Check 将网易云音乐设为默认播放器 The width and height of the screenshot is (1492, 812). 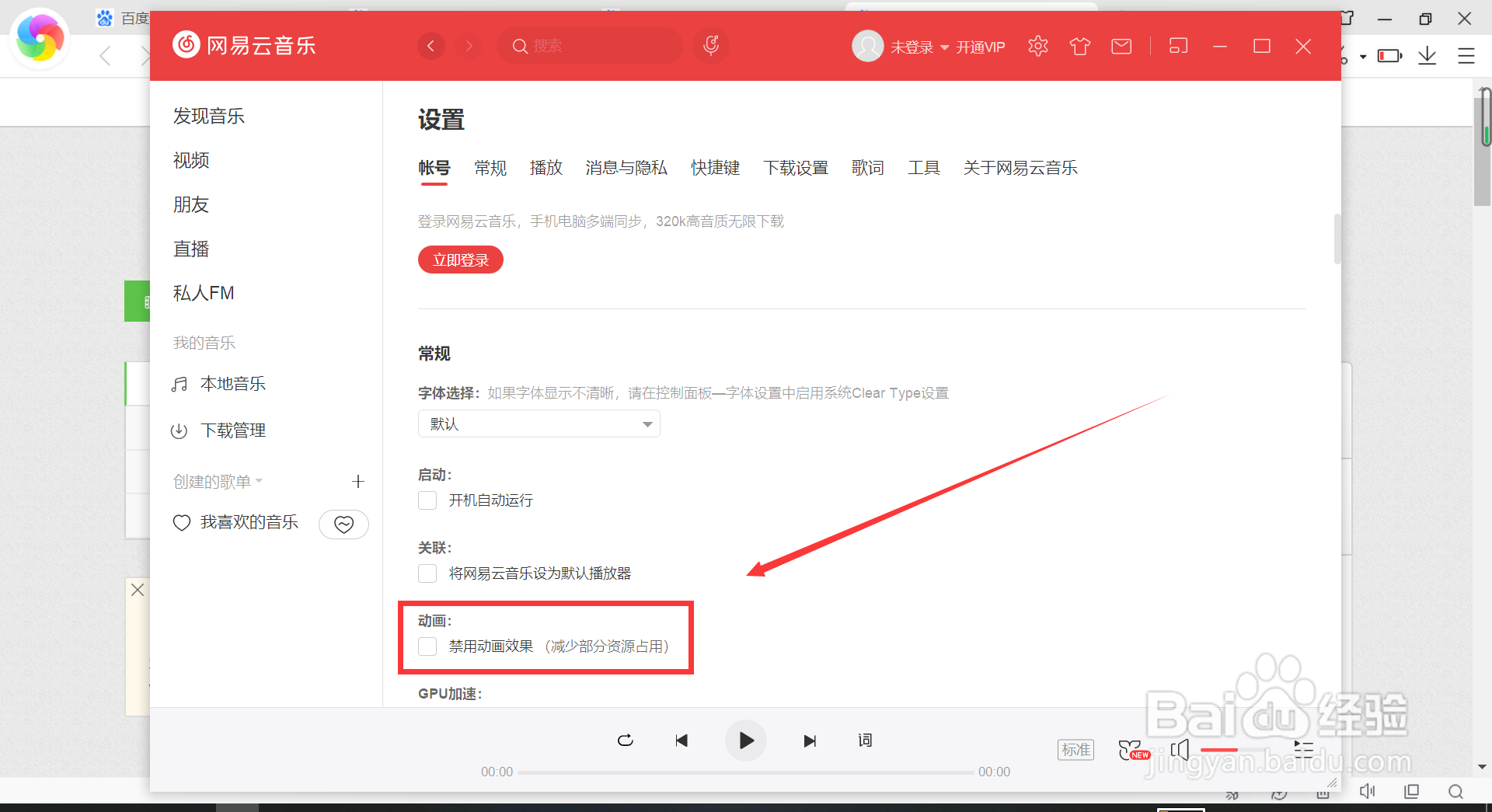(427, 573)
